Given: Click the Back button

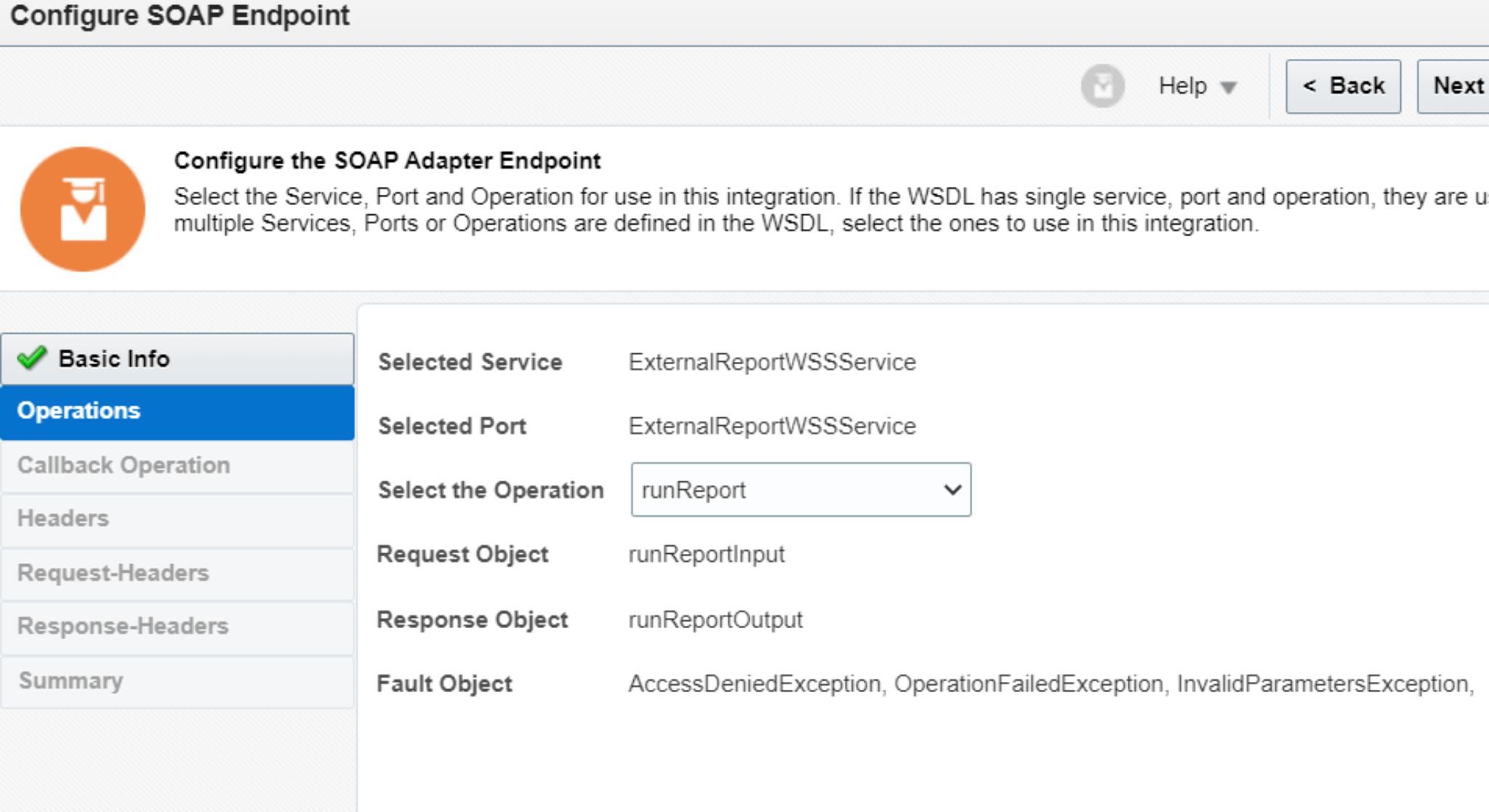Looking at the screenshot, I should [x=1343, y=85].
